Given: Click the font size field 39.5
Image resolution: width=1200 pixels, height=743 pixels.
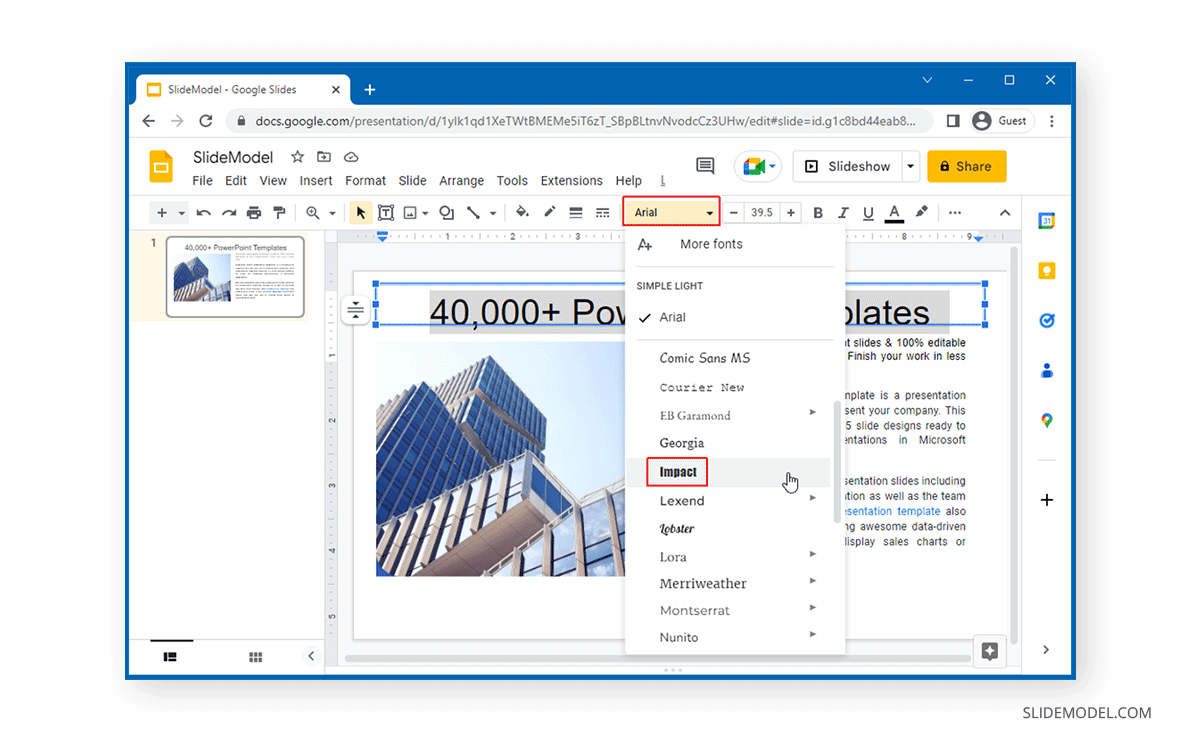Looking at the screenshot, I should point(762,213).
